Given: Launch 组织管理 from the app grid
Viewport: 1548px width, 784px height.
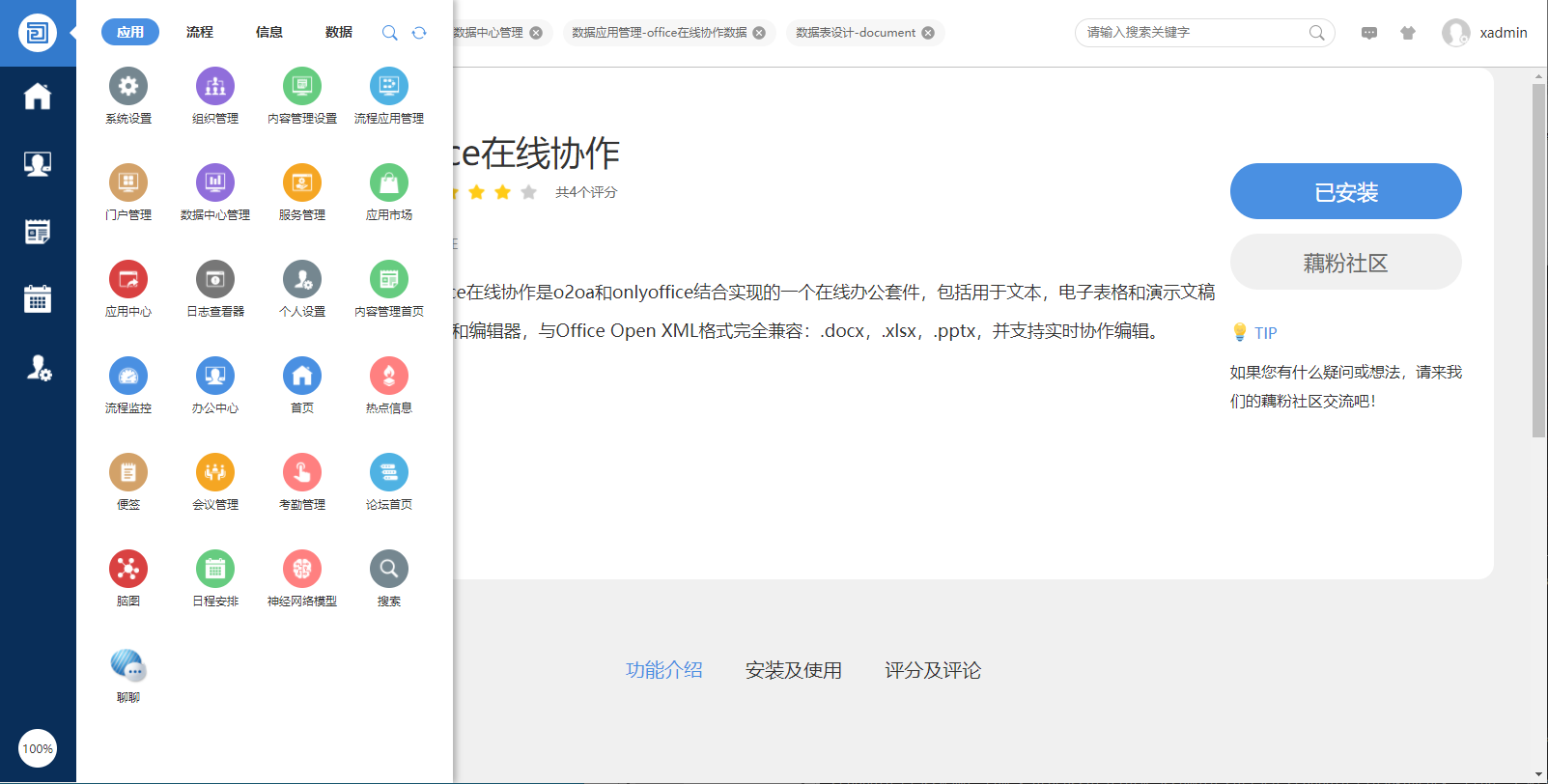Looking at the screenshot, I should click(x=215, y=87).
